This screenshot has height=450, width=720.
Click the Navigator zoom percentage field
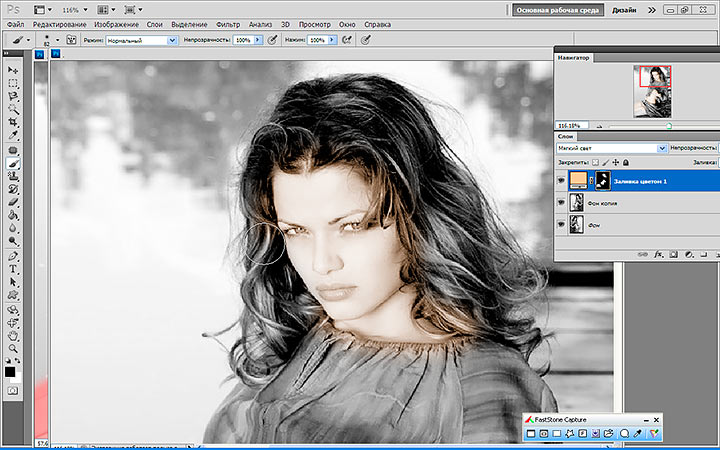pyautogui.click(x=573, y=125)
